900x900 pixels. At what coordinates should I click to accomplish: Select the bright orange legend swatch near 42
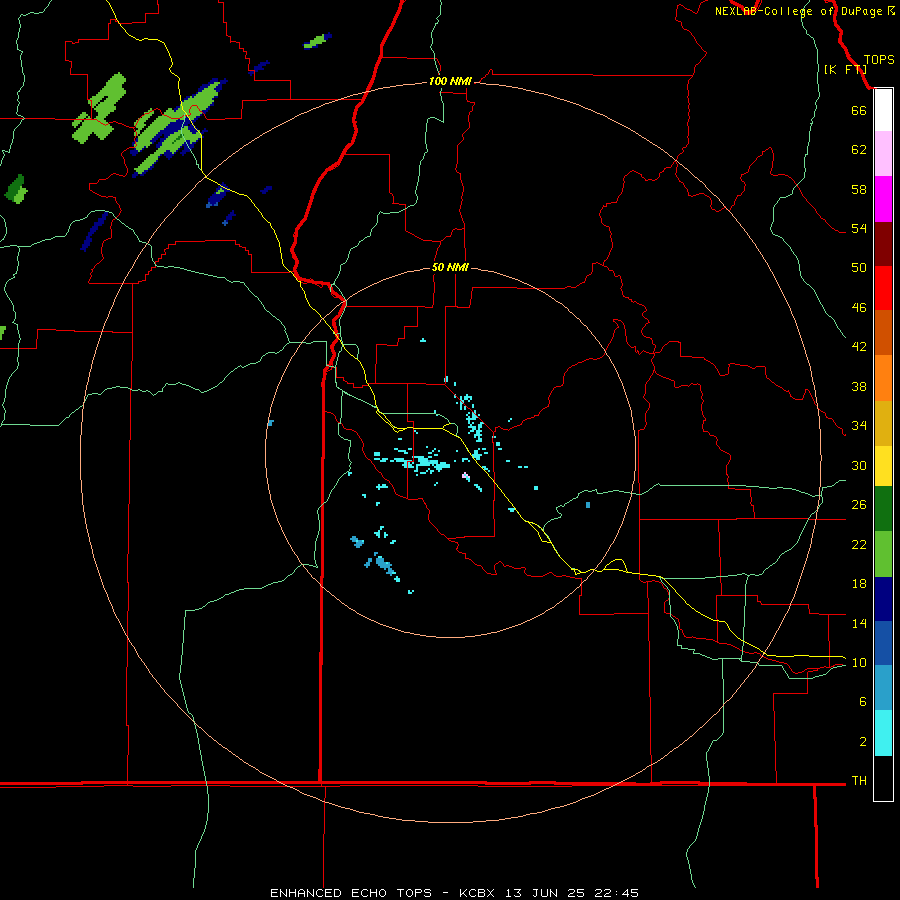[x=883, y=378]
